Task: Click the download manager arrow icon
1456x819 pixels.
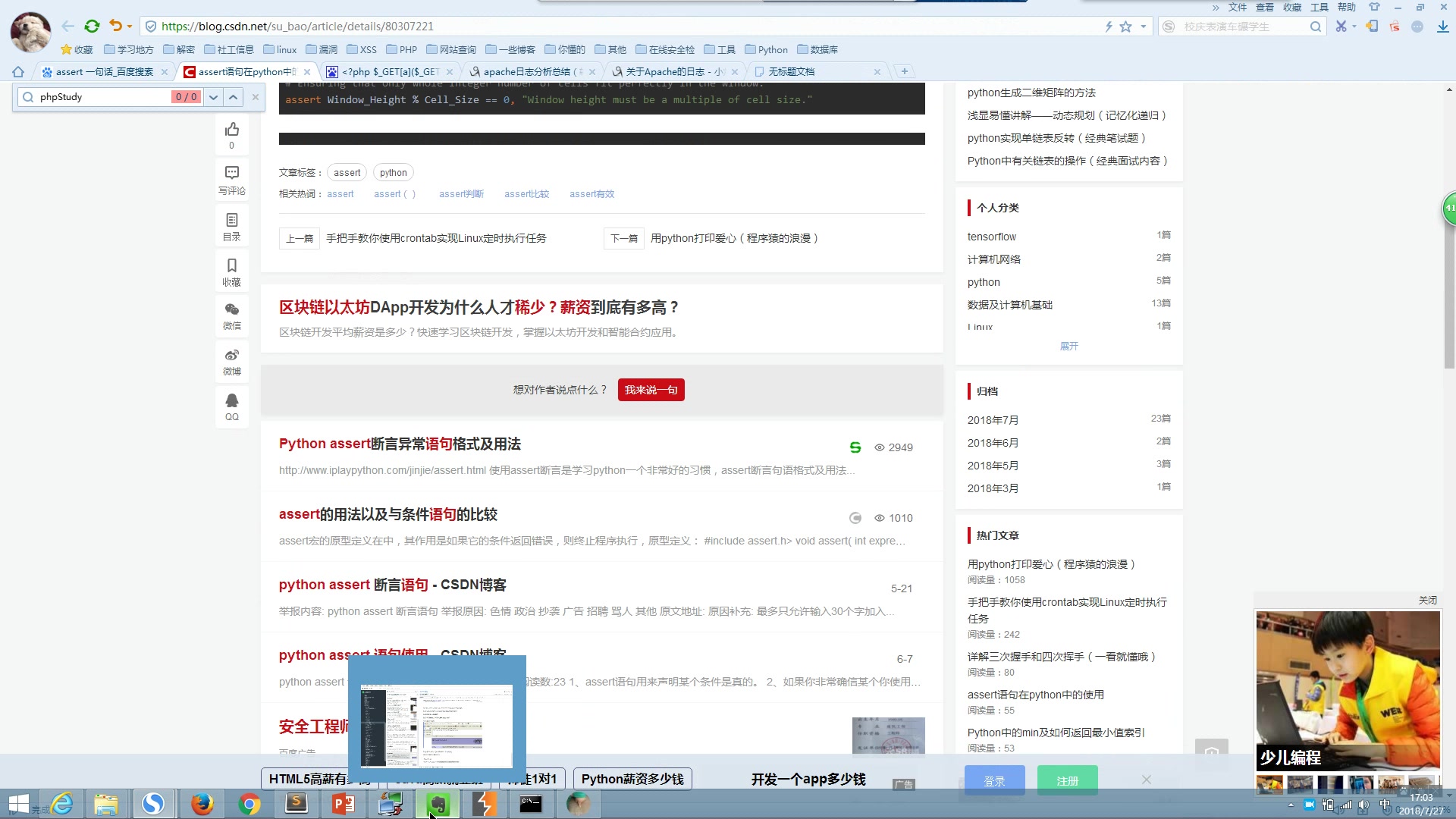Action: [1443, 25]
